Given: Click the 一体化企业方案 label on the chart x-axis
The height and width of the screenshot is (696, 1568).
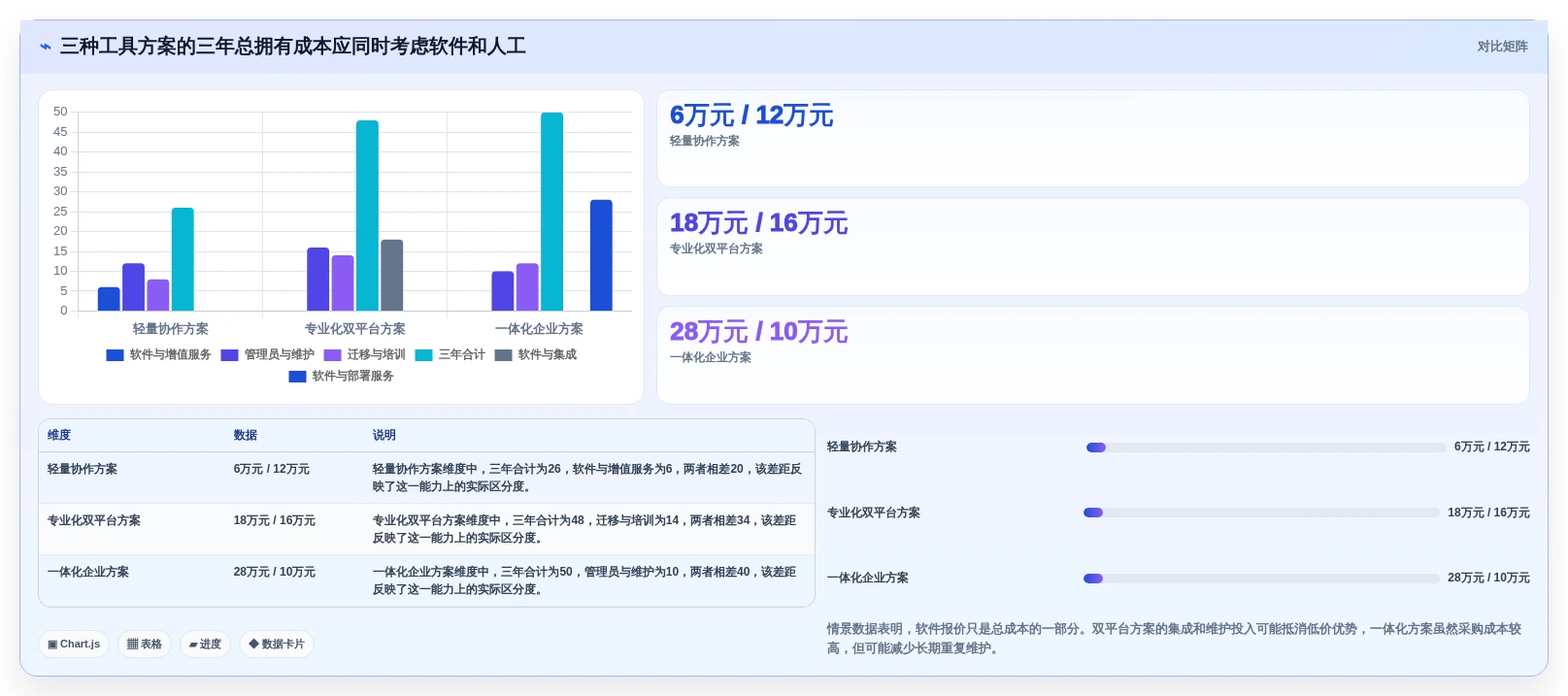Looking at the screenshot, I should (540, 329).
